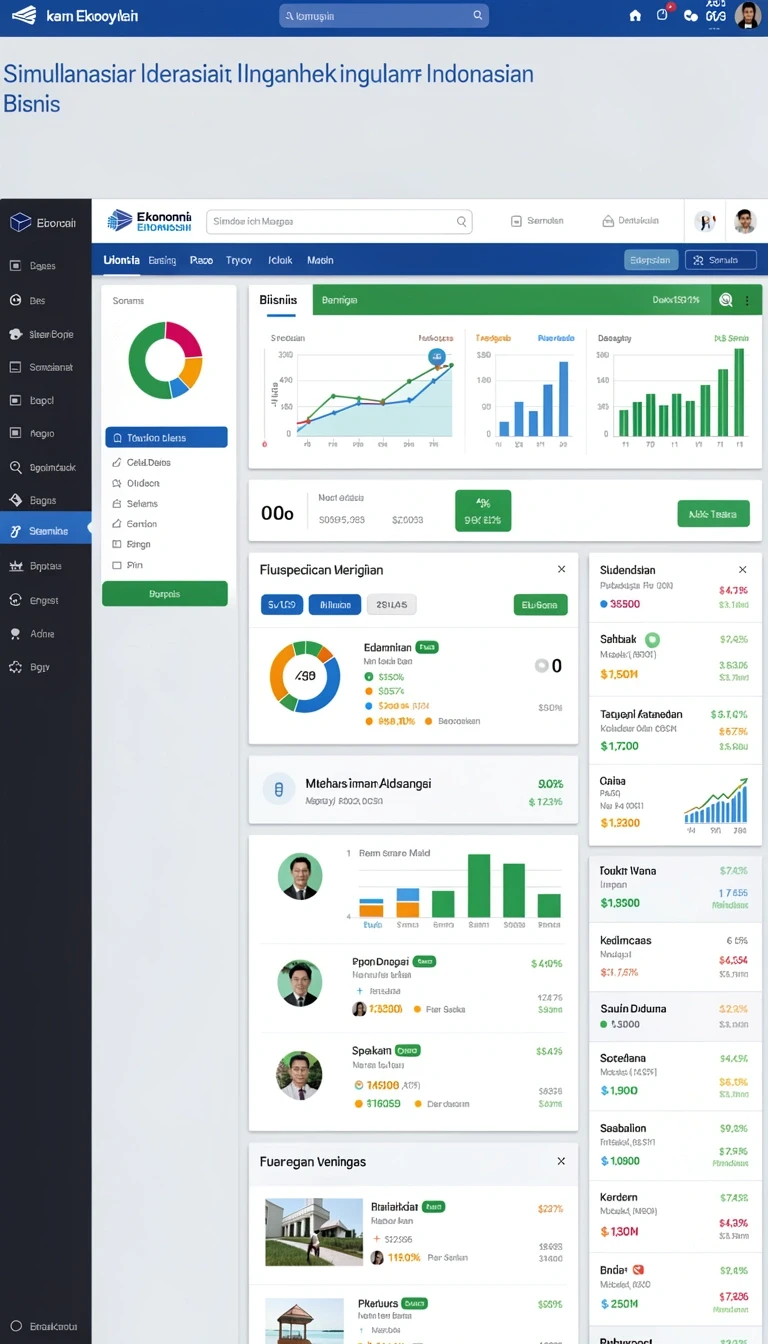Click the green Bonpais button in left panel
The width and height of the screenshot is (768, 1344).
(x=165, y=593)
